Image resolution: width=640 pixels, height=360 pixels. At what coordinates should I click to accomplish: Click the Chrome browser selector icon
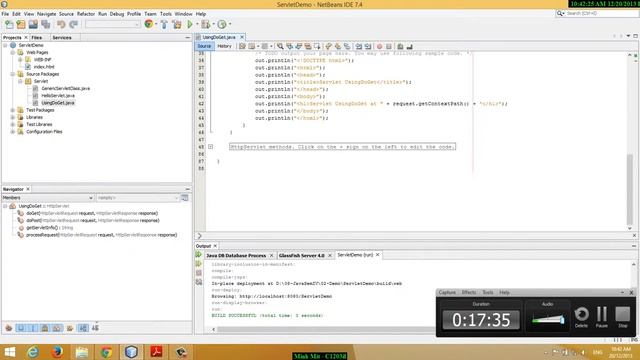[149, 24]
